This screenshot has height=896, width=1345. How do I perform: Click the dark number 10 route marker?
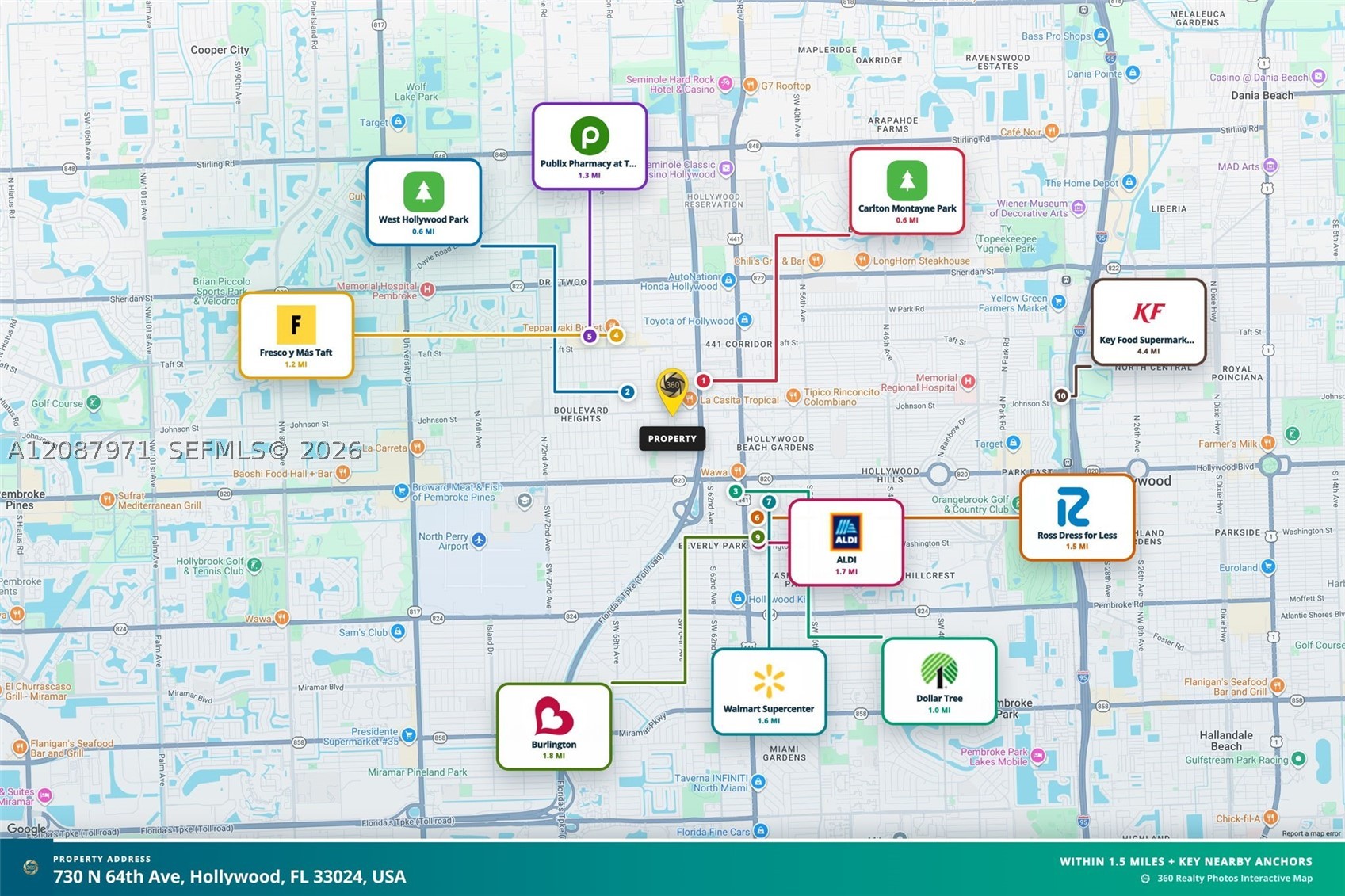point(1061,396)
